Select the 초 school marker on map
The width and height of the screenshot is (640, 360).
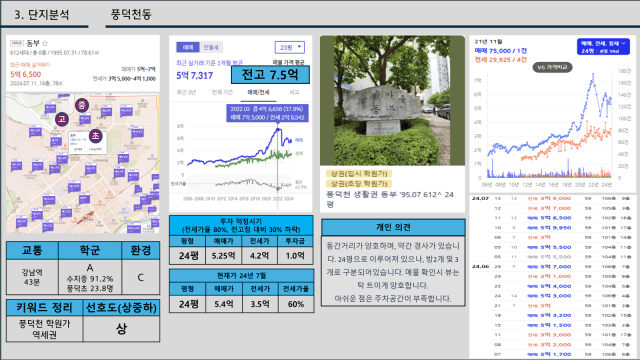tap(95, 136)
